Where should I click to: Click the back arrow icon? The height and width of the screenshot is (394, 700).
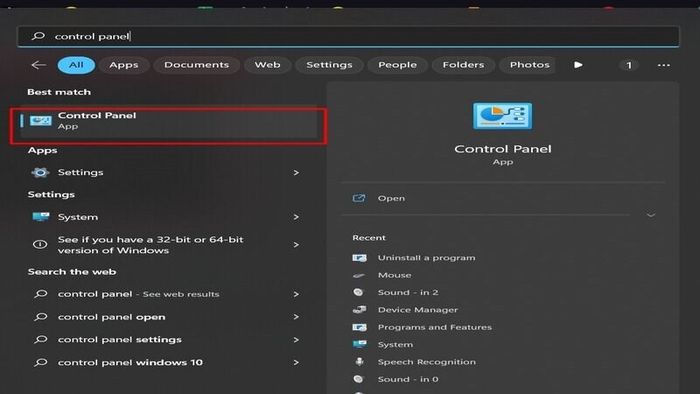tap(38, 65)
